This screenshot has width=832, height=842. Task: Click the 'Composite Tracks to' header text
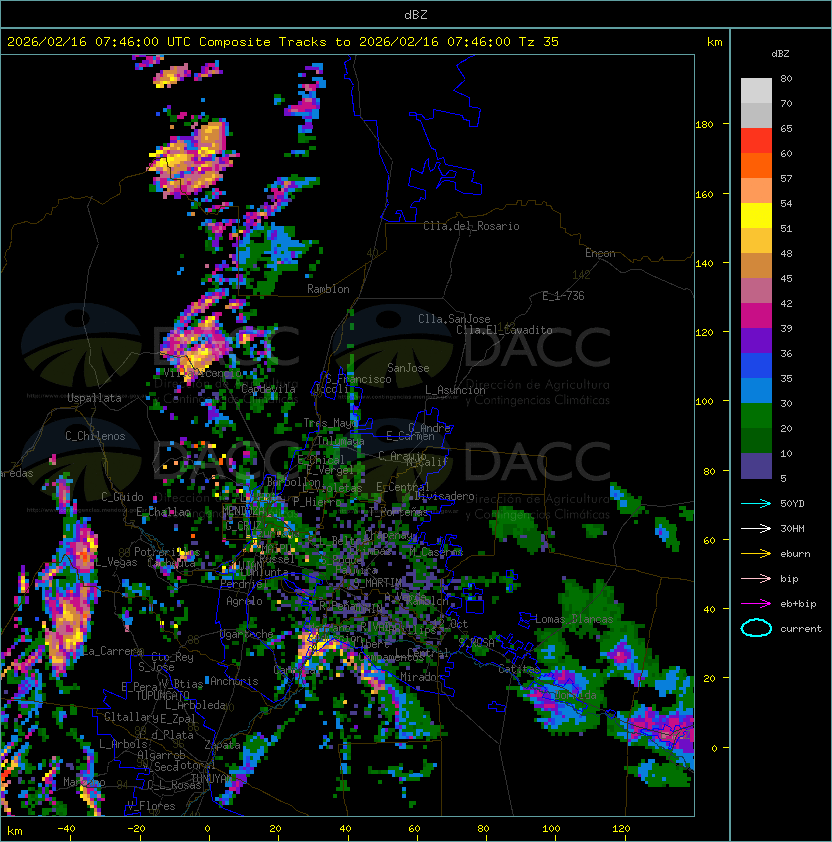274,42
